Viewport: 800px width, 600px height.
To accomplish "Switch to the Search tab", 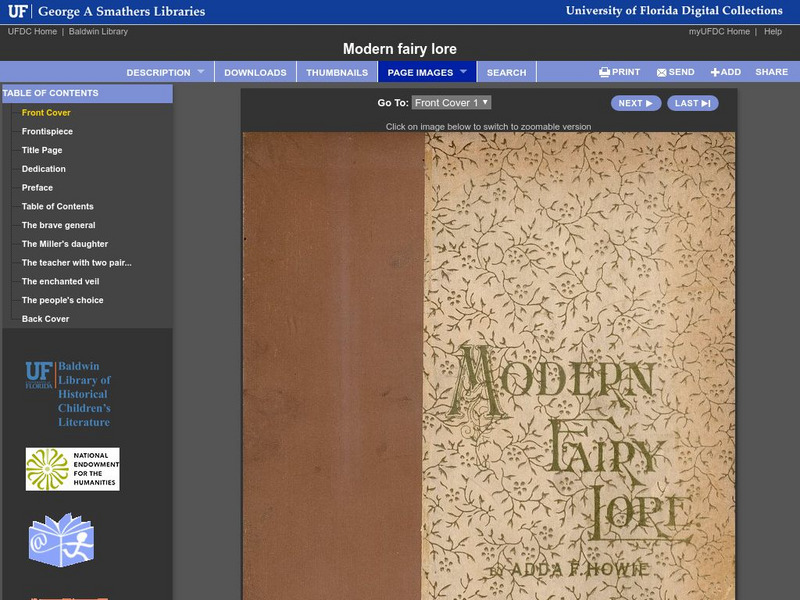I will tap(506, 72).
